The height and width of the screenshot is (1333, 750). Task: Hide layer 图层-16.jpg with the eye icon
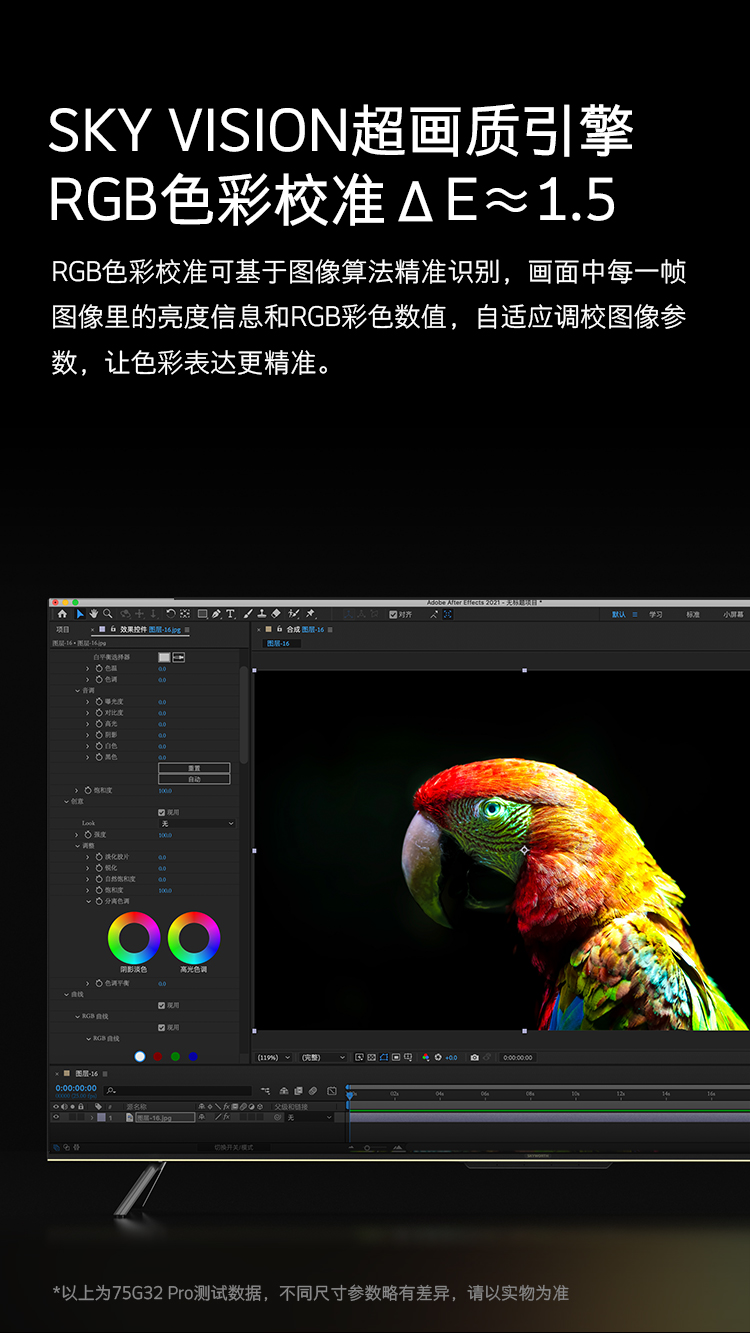56,1117
